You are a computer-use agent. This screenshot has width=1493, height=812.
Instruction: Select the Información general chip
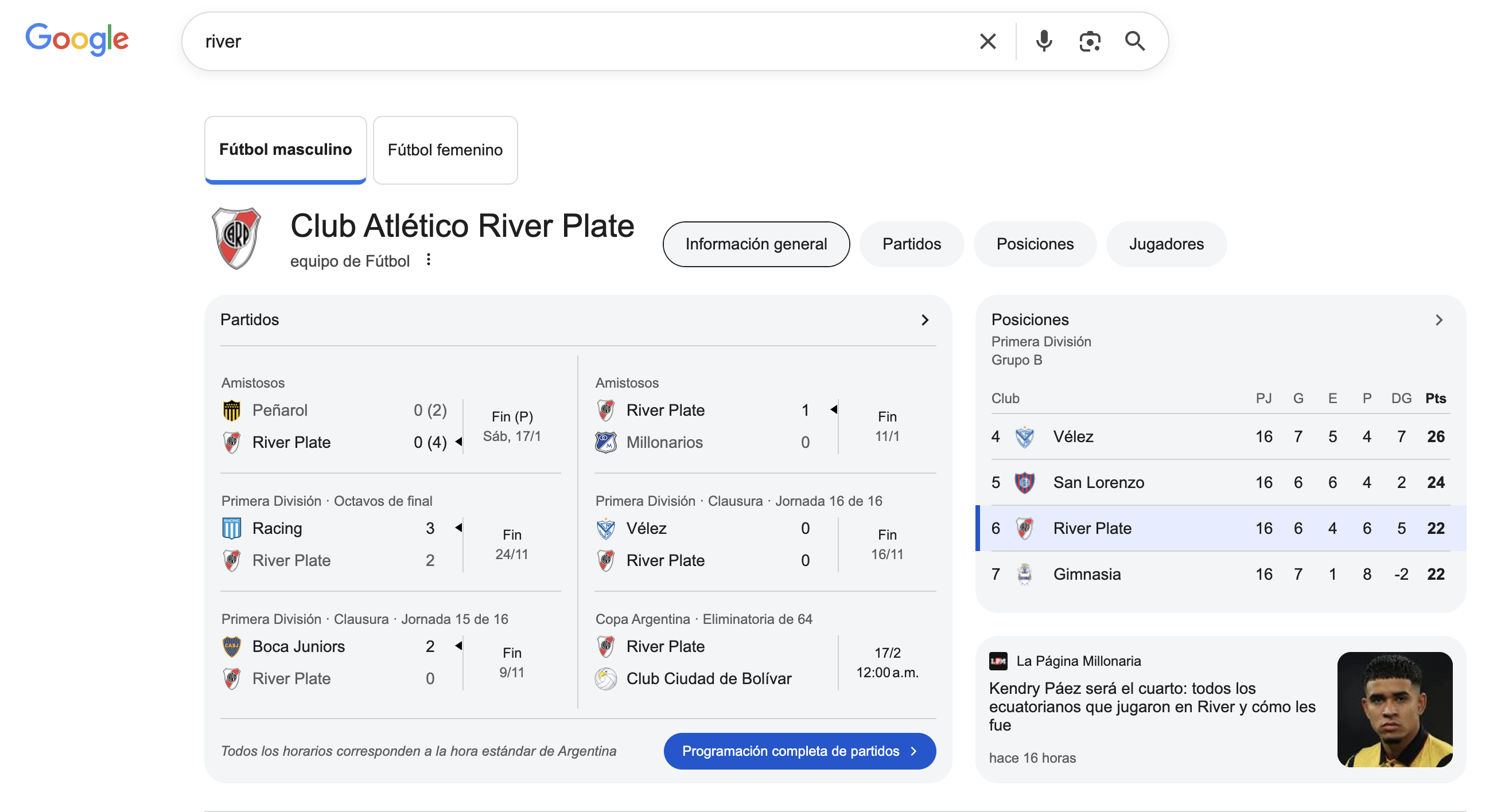(x=756, y=244)
